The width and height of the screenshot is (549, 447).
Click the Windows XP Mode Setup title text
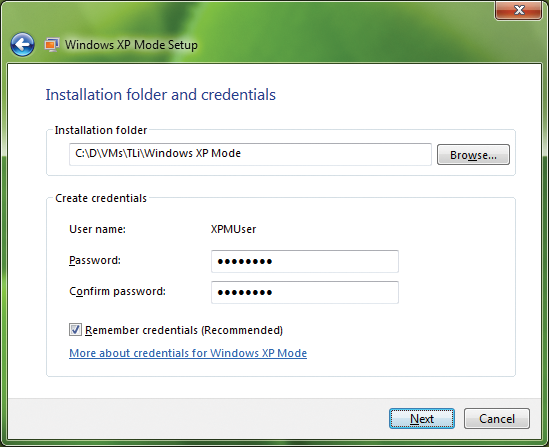(x=131, y=45)
